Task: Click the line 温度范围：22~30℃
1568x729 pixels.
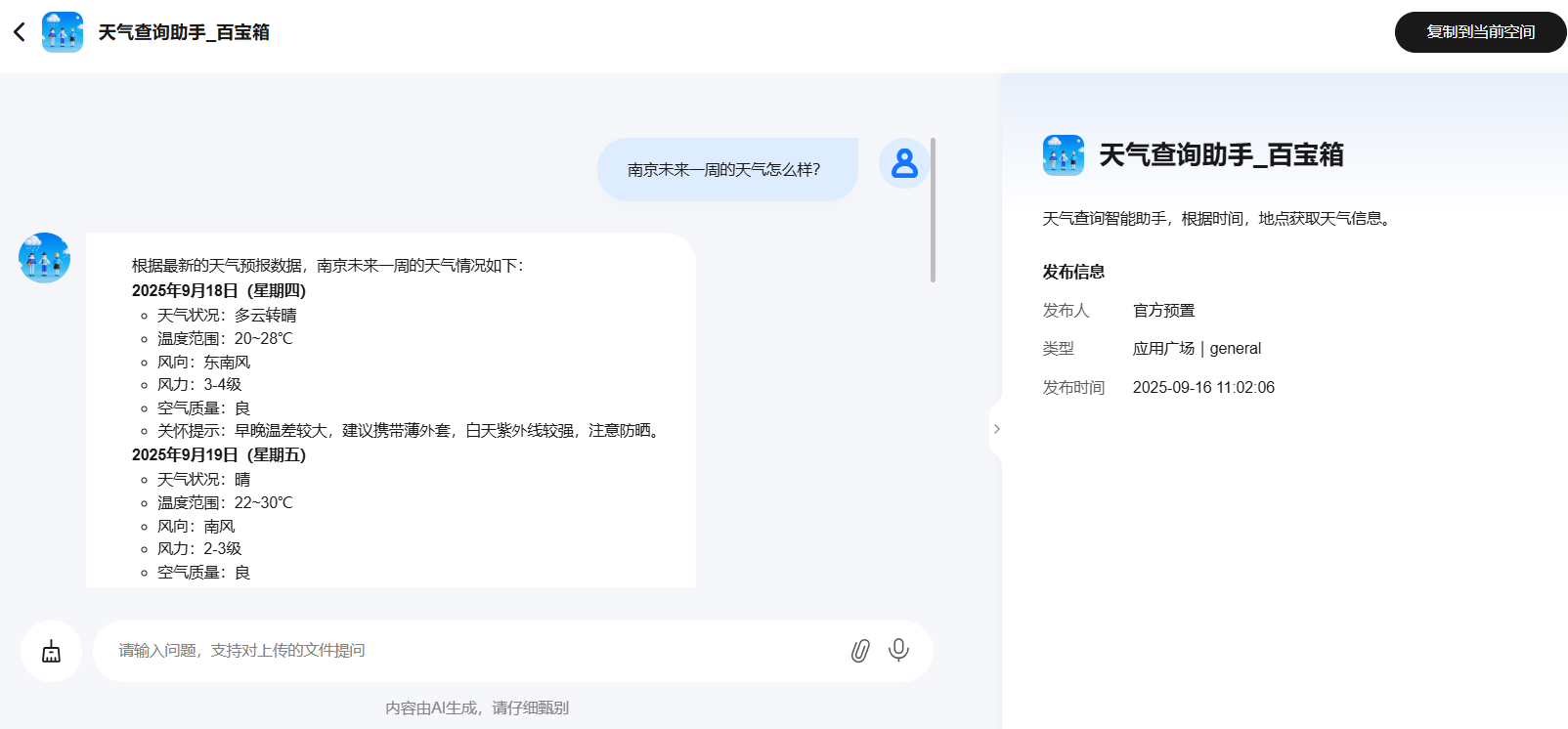Action: pos(225,502)
